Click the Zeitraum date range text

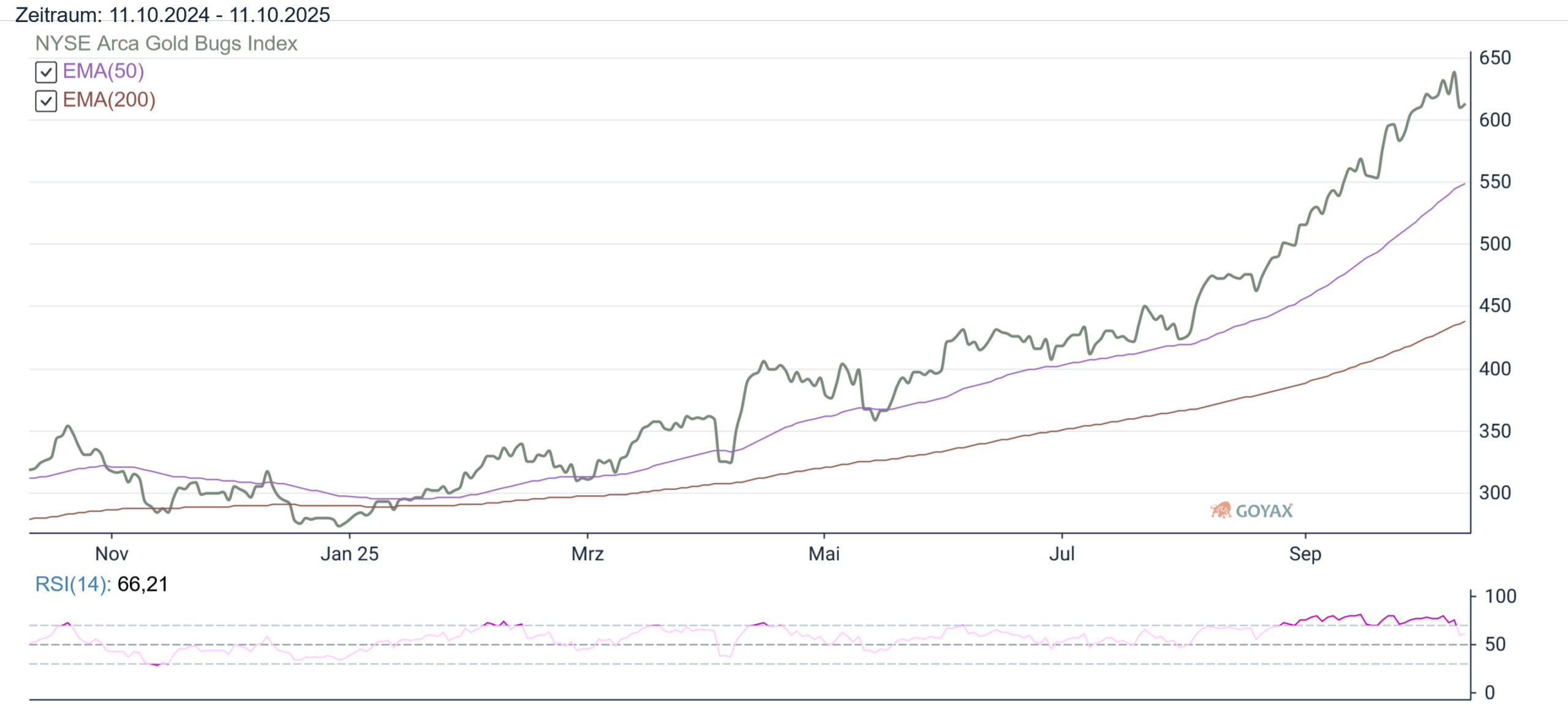tap(172, 14)
